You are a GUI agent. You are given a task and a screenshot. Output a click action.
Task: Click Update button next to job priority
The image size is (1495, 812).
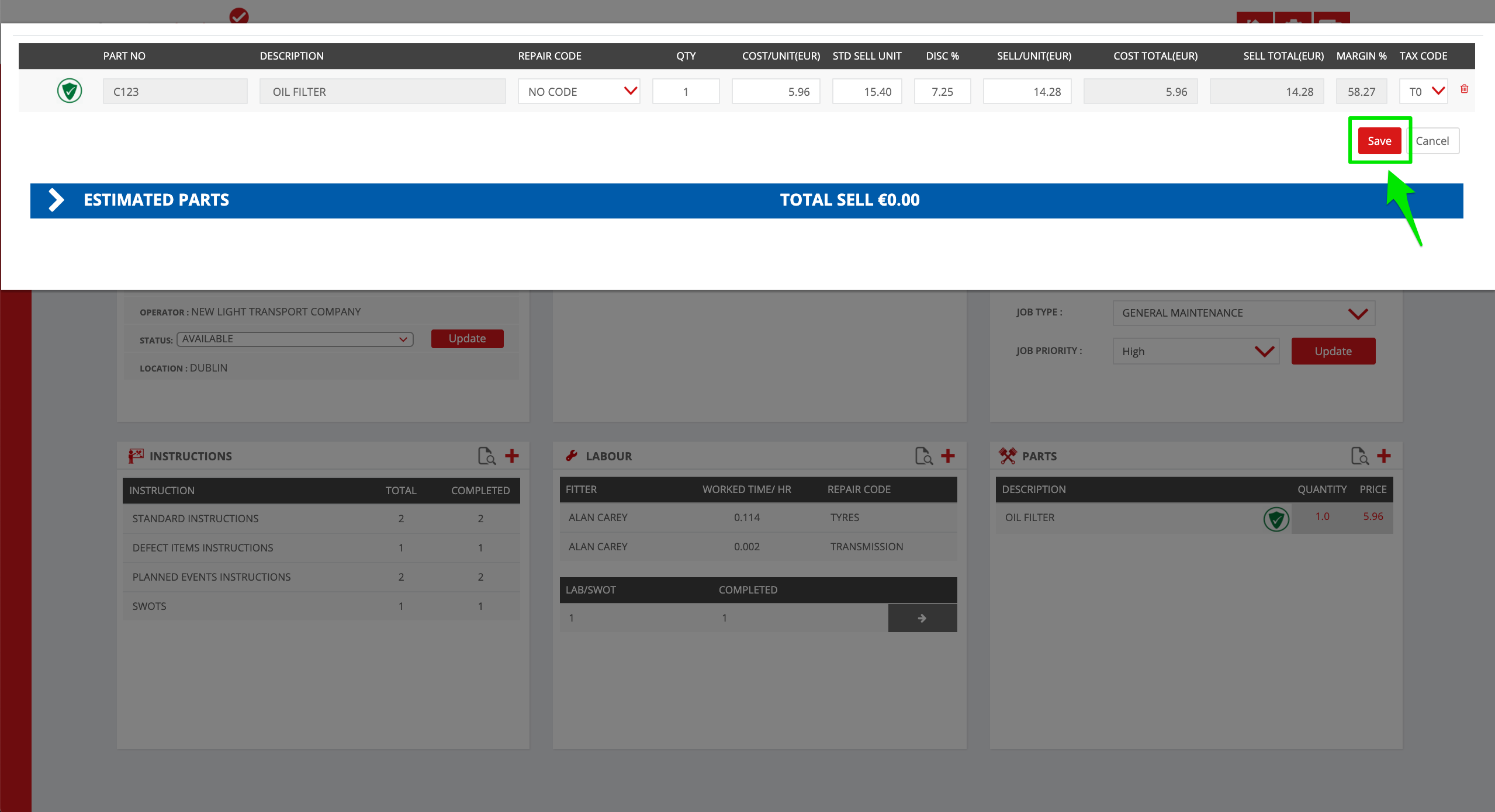pyautogui.click(x=1333, y=351)
